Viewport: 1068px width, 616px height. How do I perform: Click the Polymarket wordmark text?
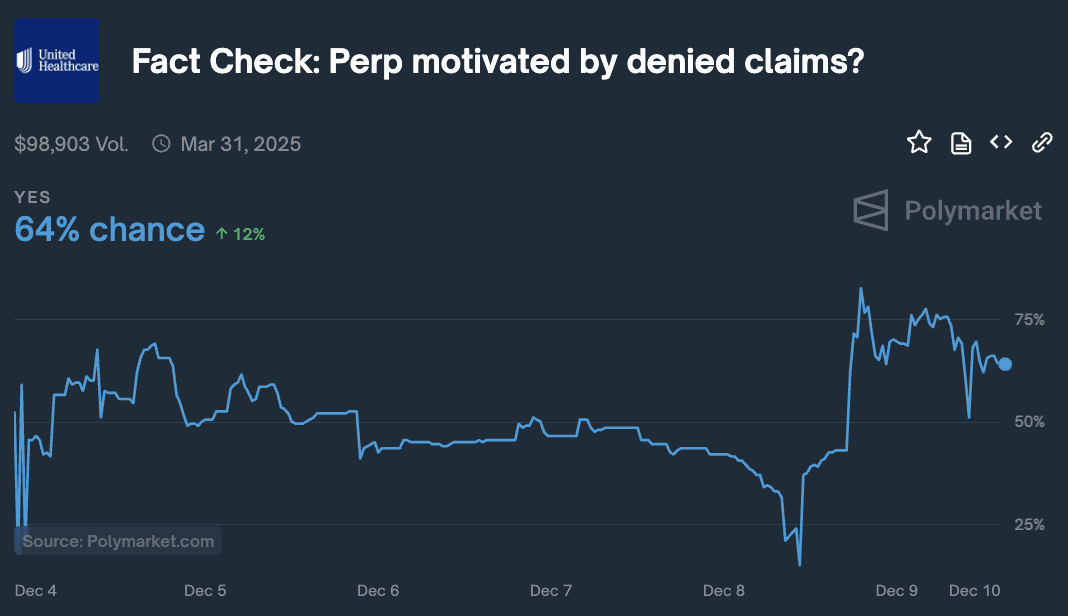tap(973, 211)
